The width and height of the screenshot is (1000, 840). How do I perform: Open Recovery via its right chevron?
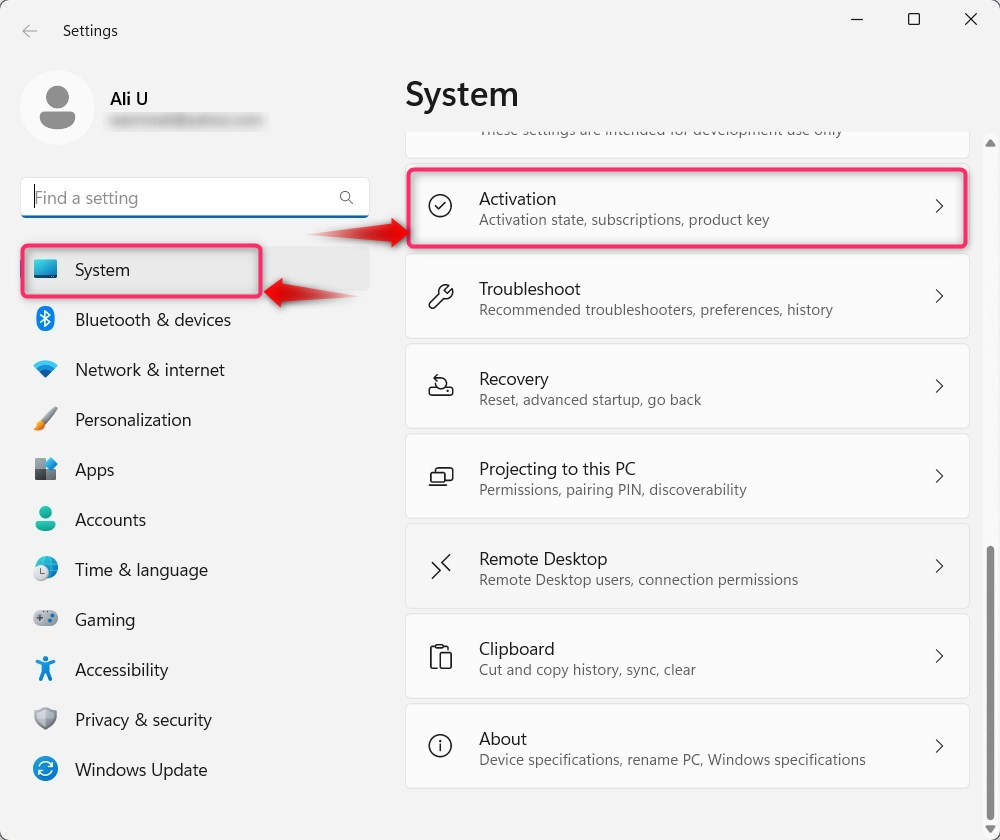click(x=939, y=386)
